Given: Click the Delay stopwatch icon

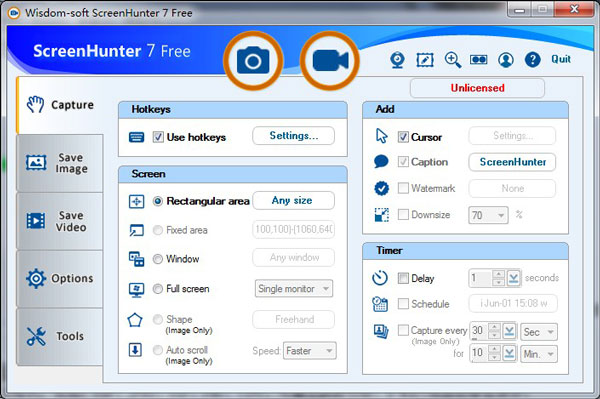Looking at the screenshot, I should point(380,278).
